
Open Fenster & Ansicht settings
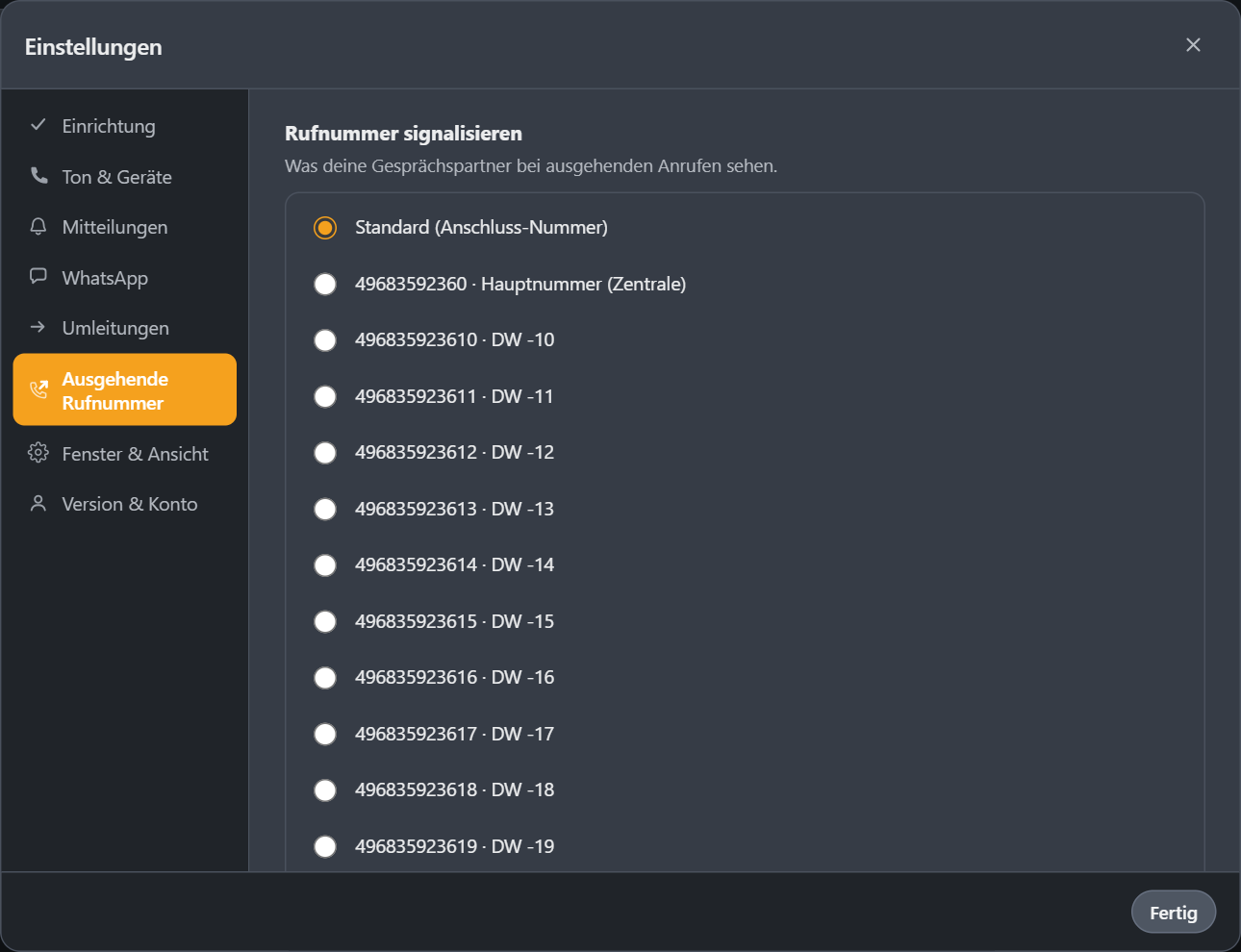point(125,454)
